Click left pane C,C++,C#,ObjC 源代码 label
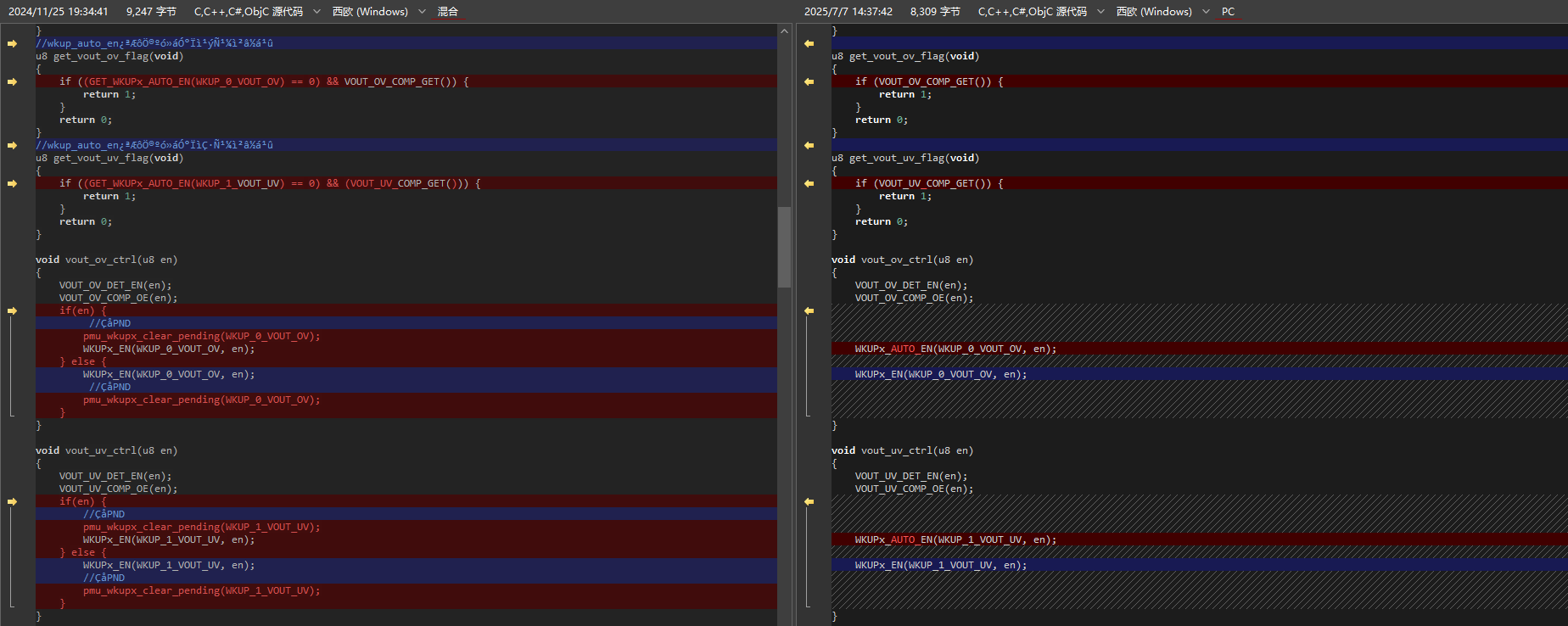Screen dimensions: 1568x626 [x=248, y=12]
